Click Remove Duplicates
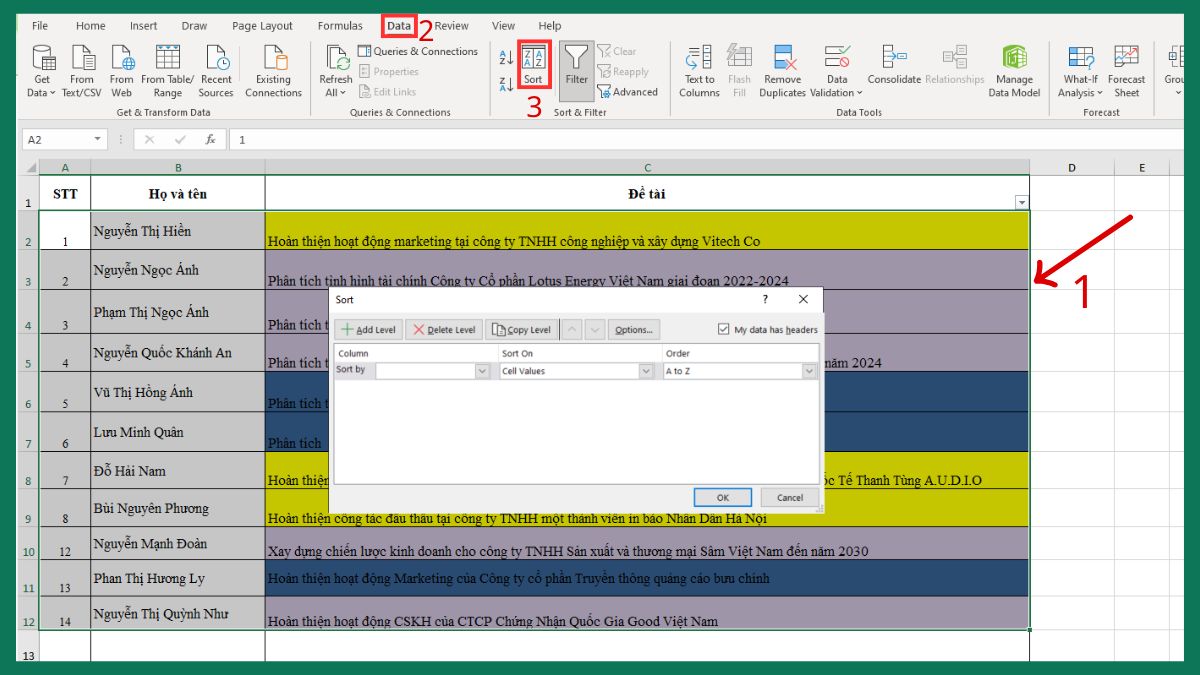The width and height of the screenshot is (1200, 675). [x=782, y=70]
